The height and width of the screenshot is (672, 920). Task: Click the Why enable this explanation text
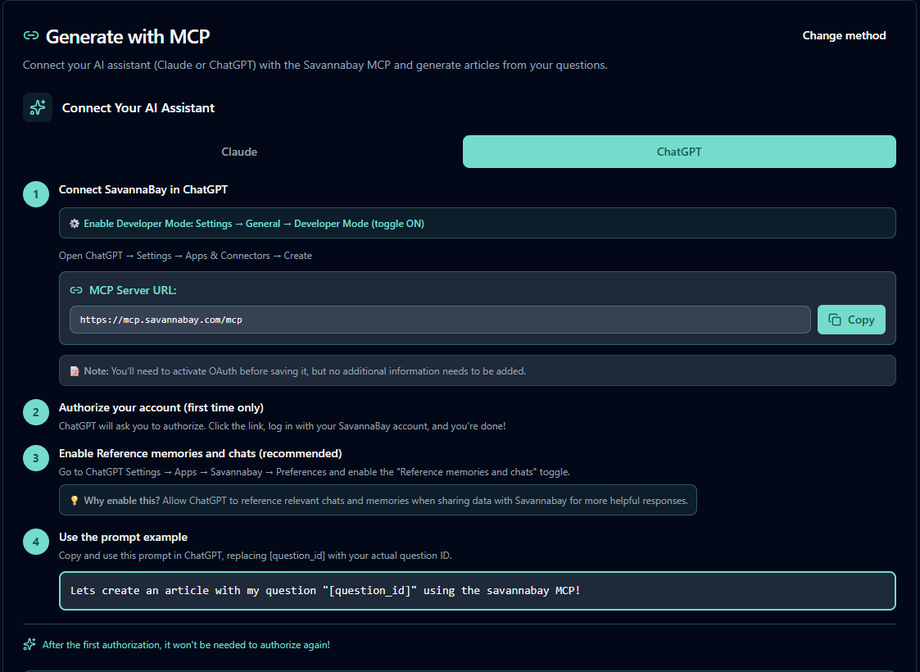(x=386, y=501)
